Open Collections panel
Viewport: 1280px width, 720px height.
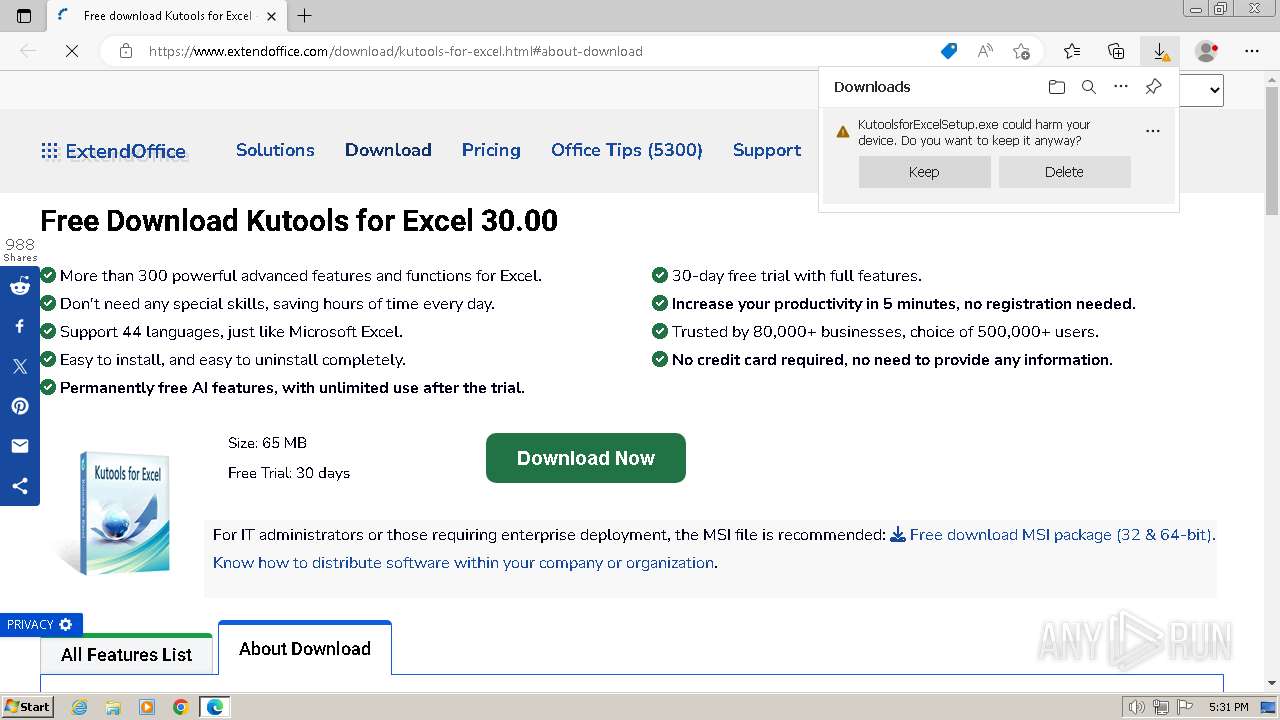point(1116,51)
